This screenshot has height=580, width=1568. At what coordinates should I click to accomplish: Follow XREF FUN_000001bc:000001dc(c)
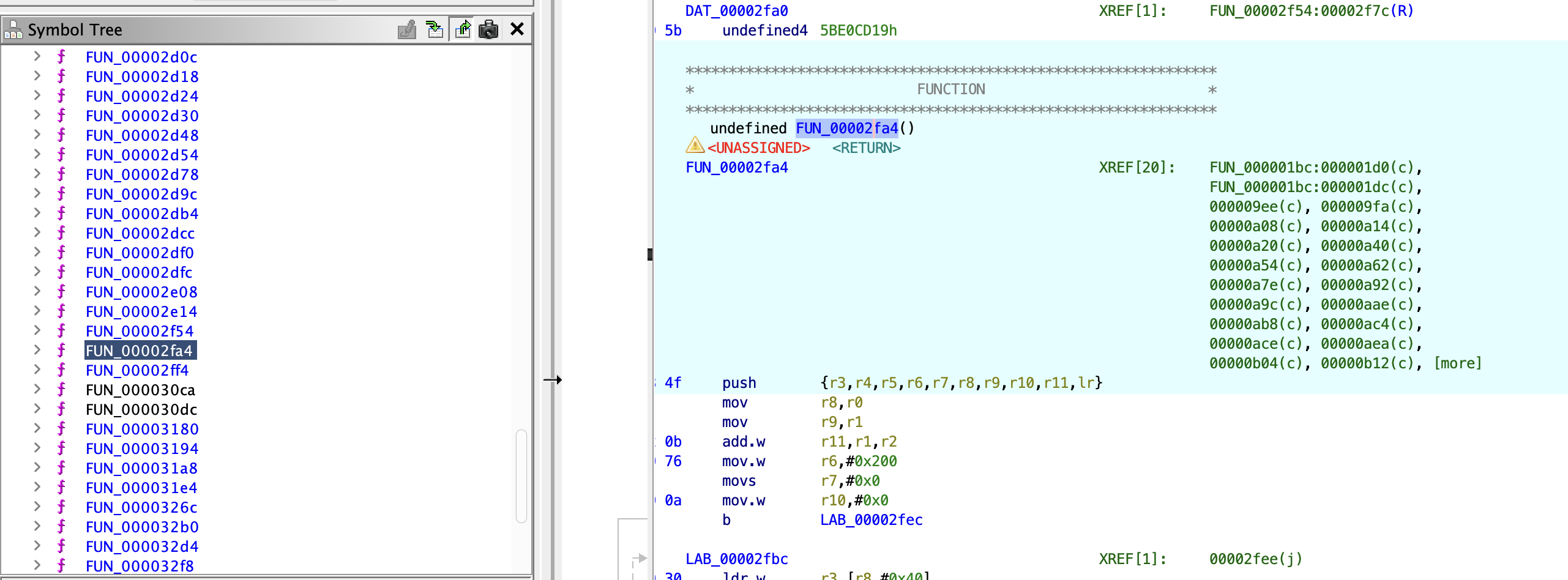pyautogui.click(x=1312, y=187)
